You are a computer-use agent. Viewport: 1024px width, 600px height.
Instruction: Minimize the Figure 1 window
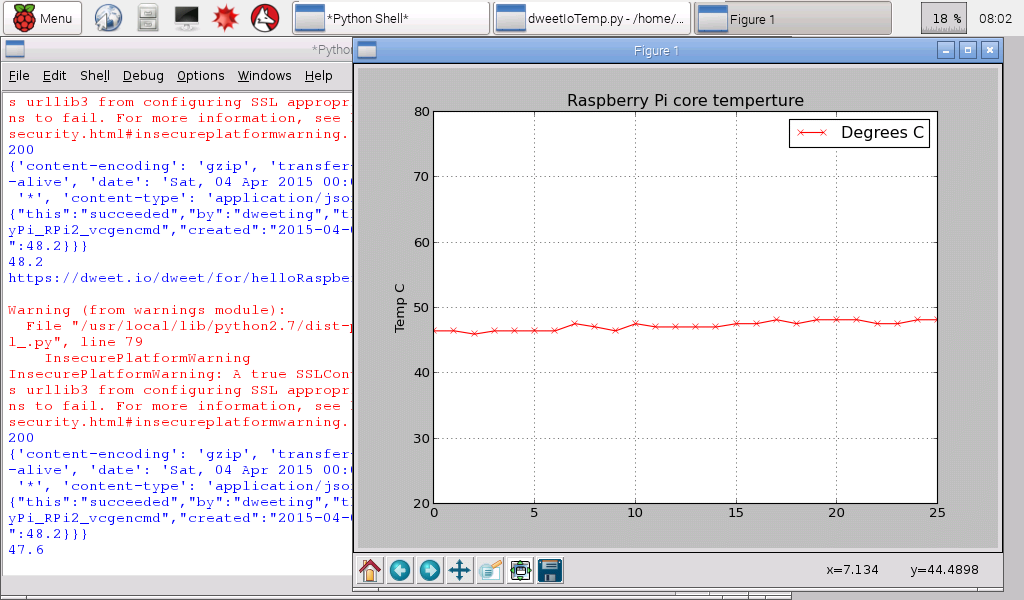(x=946, y=50)
